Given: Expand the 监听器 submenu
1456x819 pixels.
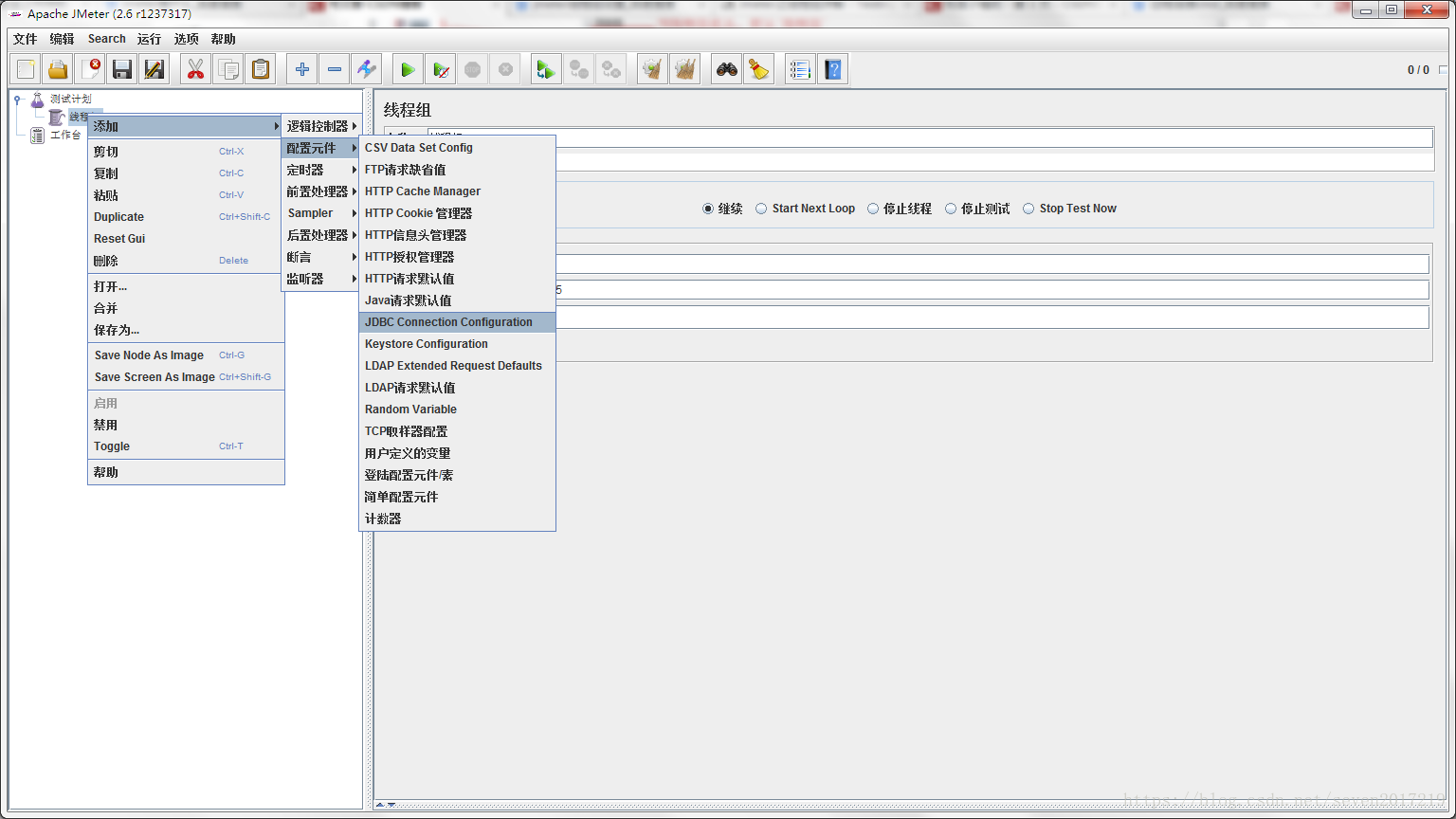Looking at the screenshot, I should pos(321,279).
